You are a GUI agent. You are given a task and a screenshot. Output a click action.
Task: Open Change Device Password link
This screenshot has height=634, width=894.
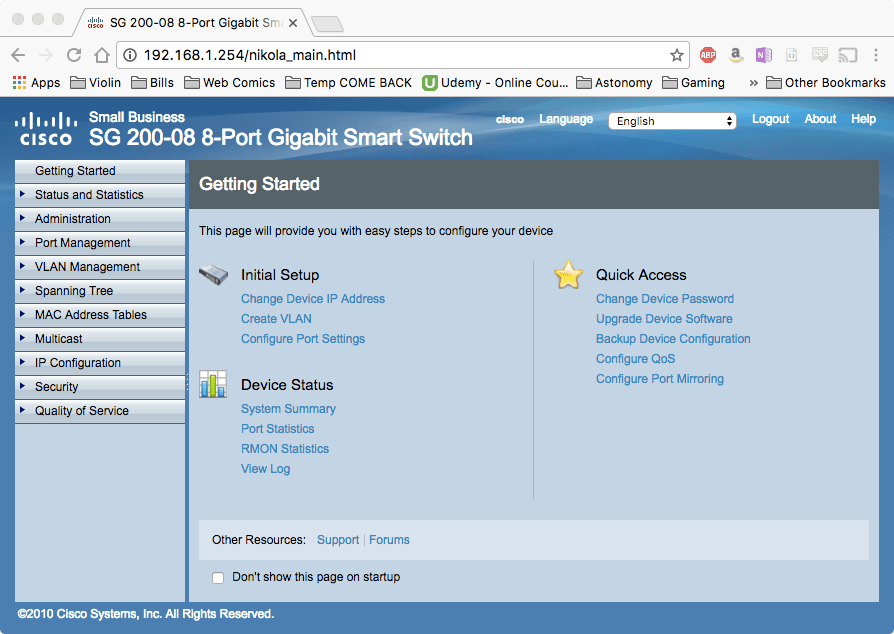pyautogui.click(x=665, y=299)
